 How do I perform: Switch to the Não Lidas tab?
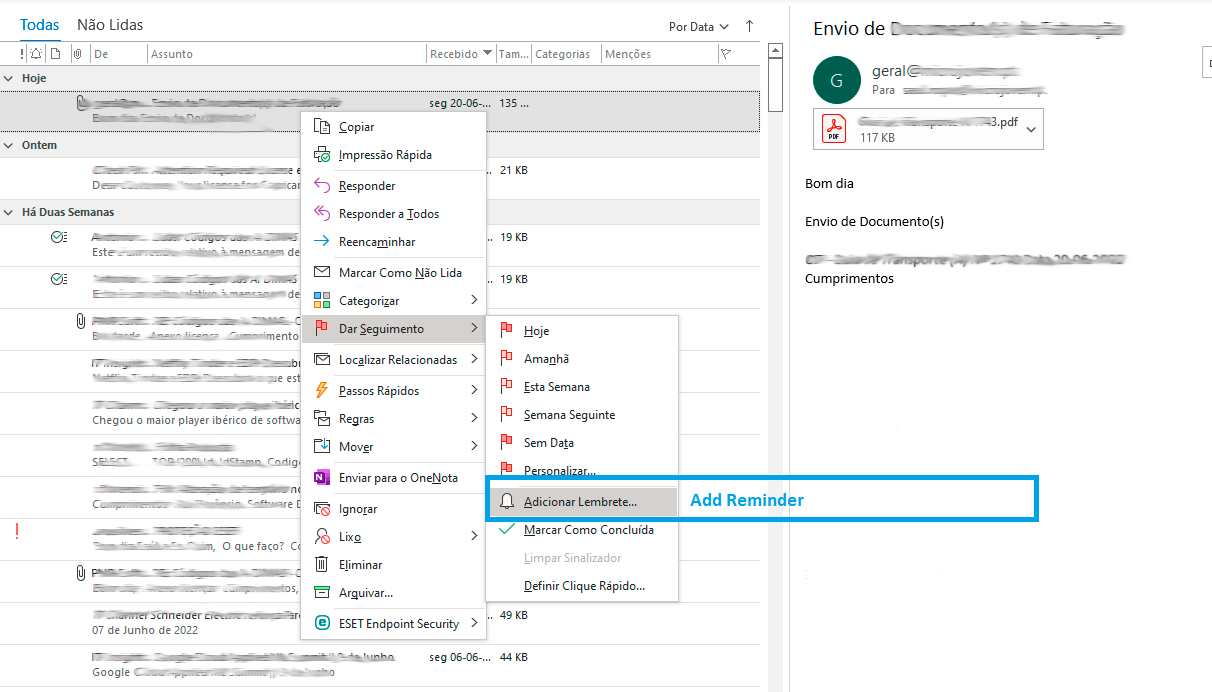pyautogui.click(x=110, y=25)
